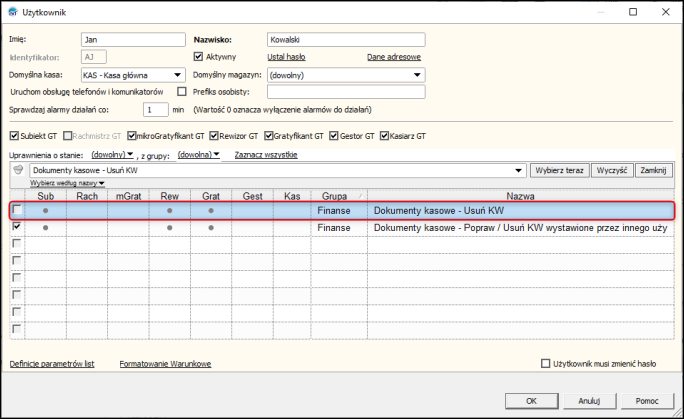This screenshot has height=419, width=684.
Task: Sort by the Sub column header
Action: (45, 196)
